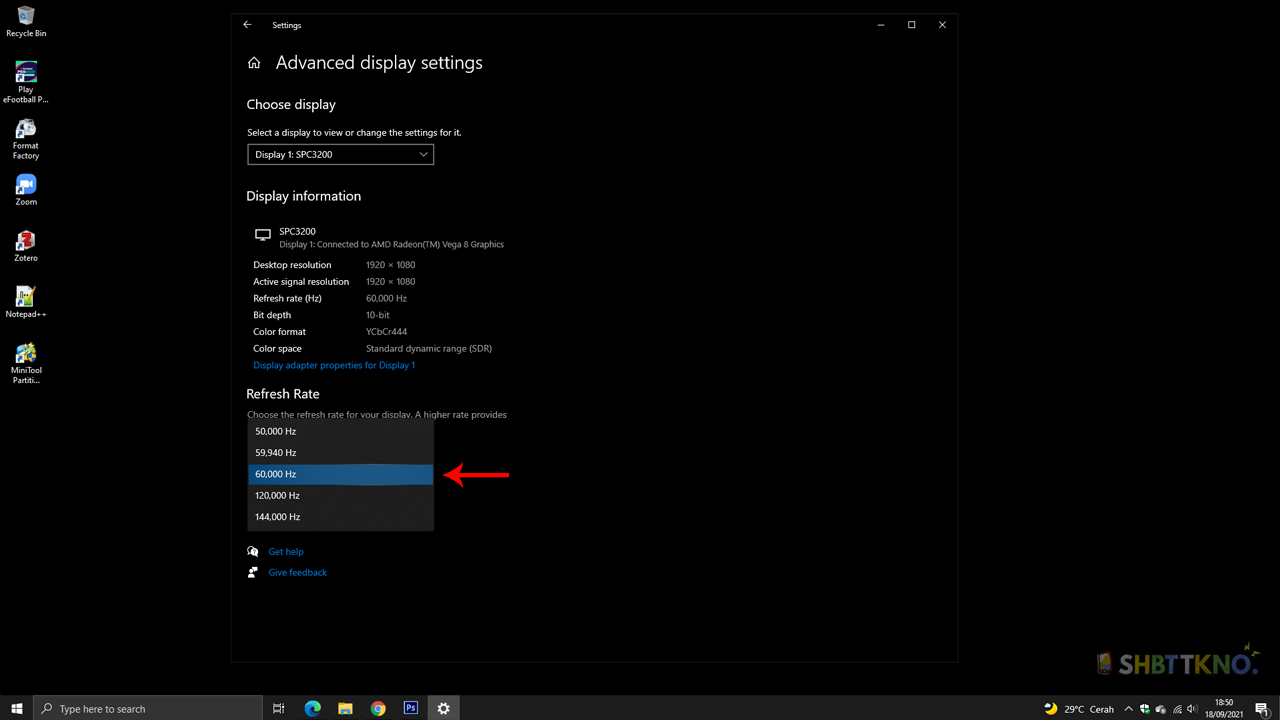Open Photoshop from the taskbar

[x=410, y=708]
